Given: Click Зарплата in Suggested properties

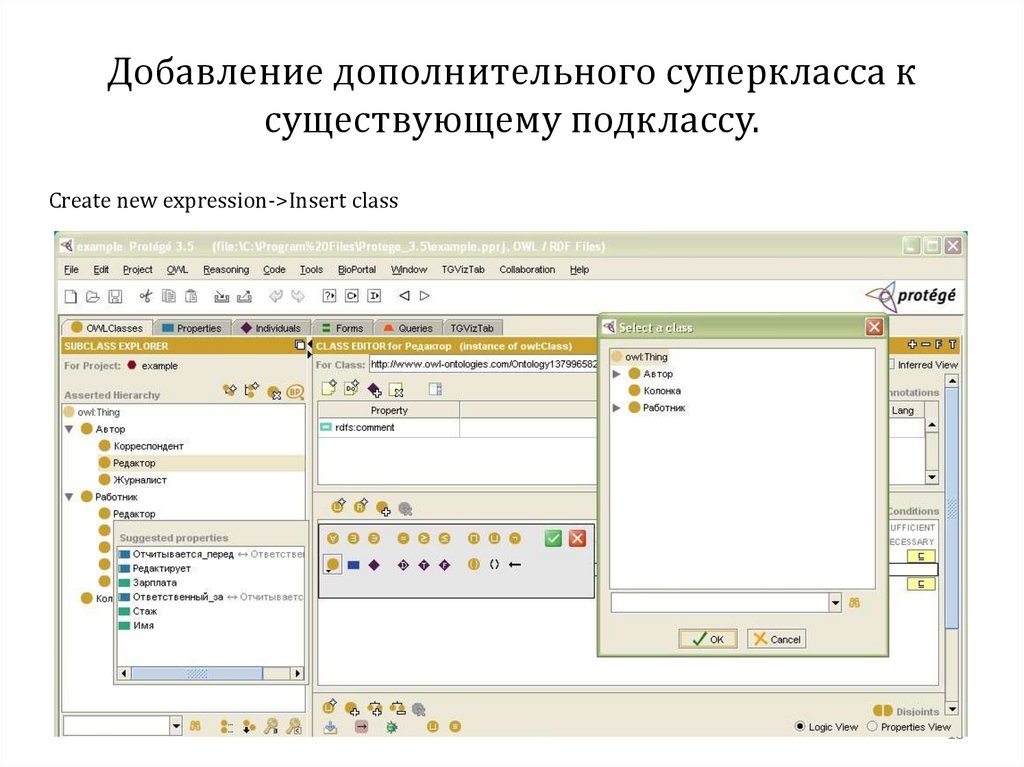Looking at the screenshot, I should (x=148, y=583).
